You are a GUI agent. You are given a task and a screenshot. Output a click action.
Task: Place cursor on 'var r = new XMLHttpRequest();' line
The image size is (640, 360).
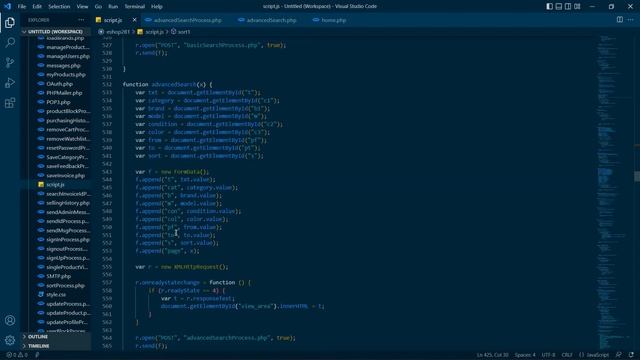pyautogui.click(x=182, y=267)
